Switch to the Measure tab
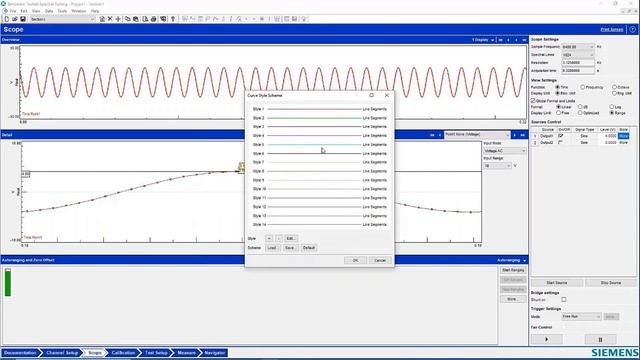Image resolution: width=640 pixels, height=360 pixels. pyautogui.click(x=186, y=353)
